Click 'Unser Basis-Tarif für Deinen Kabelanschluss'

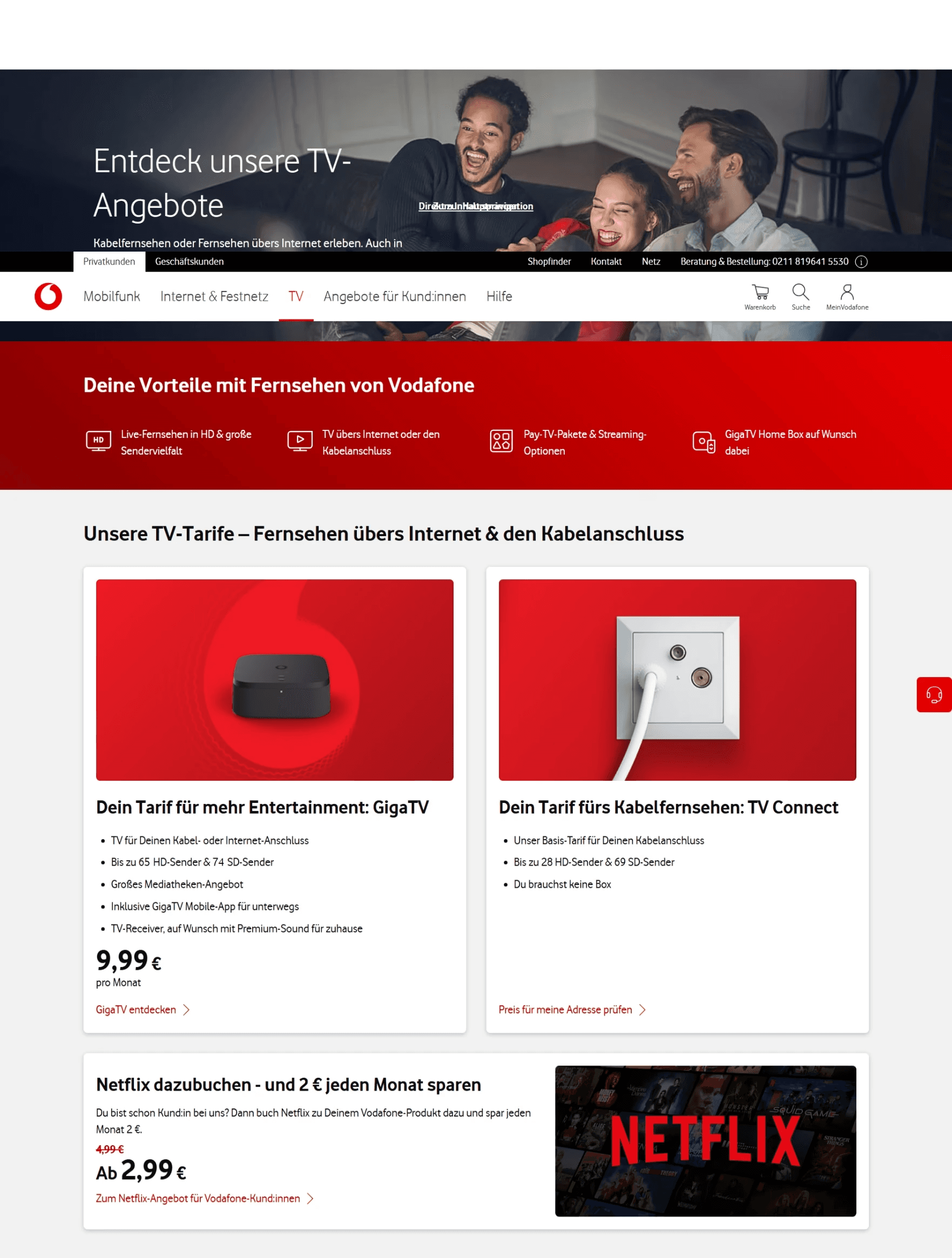click(x=609, y=841)
